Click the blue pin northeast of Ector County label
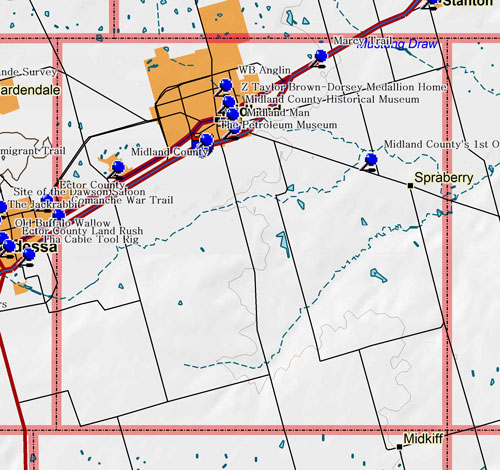This screenshot has width=500, height=470. 118,167
